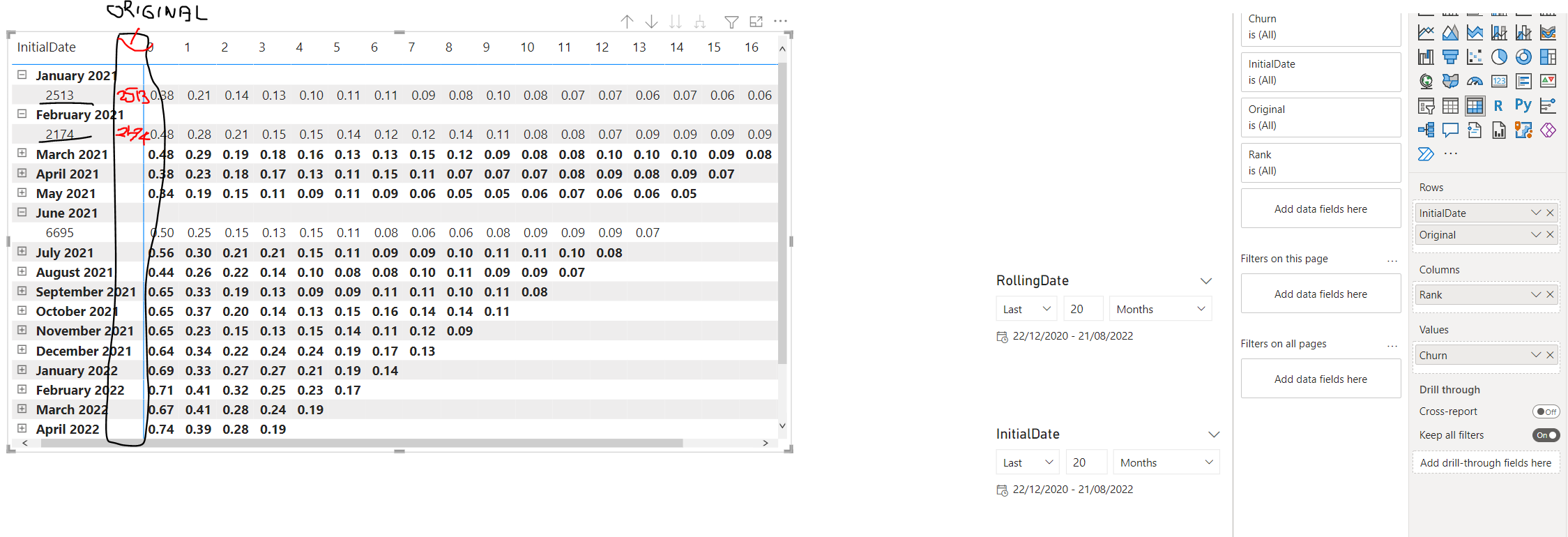
Task: Open Filters on all pages ellipsis menu
Action: pyautogui.click(x=1392, y=345)
